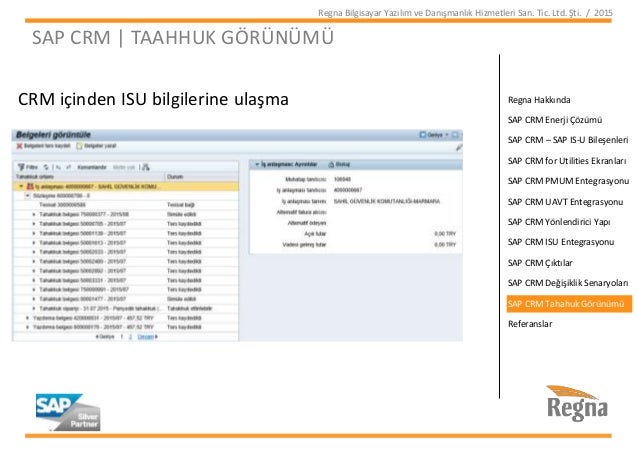638x450 pixels.
Task: Collapse the Sözleşme tree node
Action: (28, 196)
